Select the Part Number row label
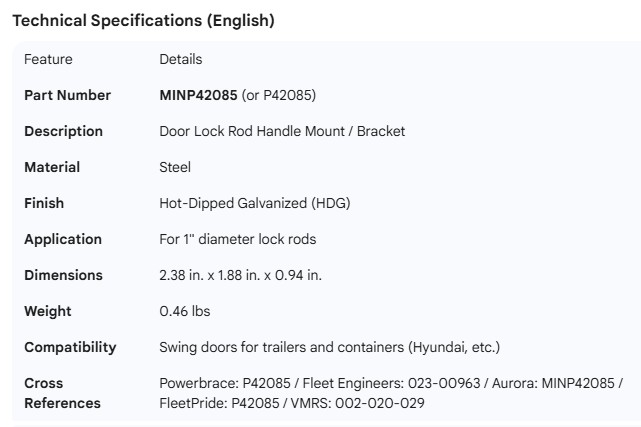Image resolution: width=641 pixels, height=427 pixels. (x=67, y=95)
